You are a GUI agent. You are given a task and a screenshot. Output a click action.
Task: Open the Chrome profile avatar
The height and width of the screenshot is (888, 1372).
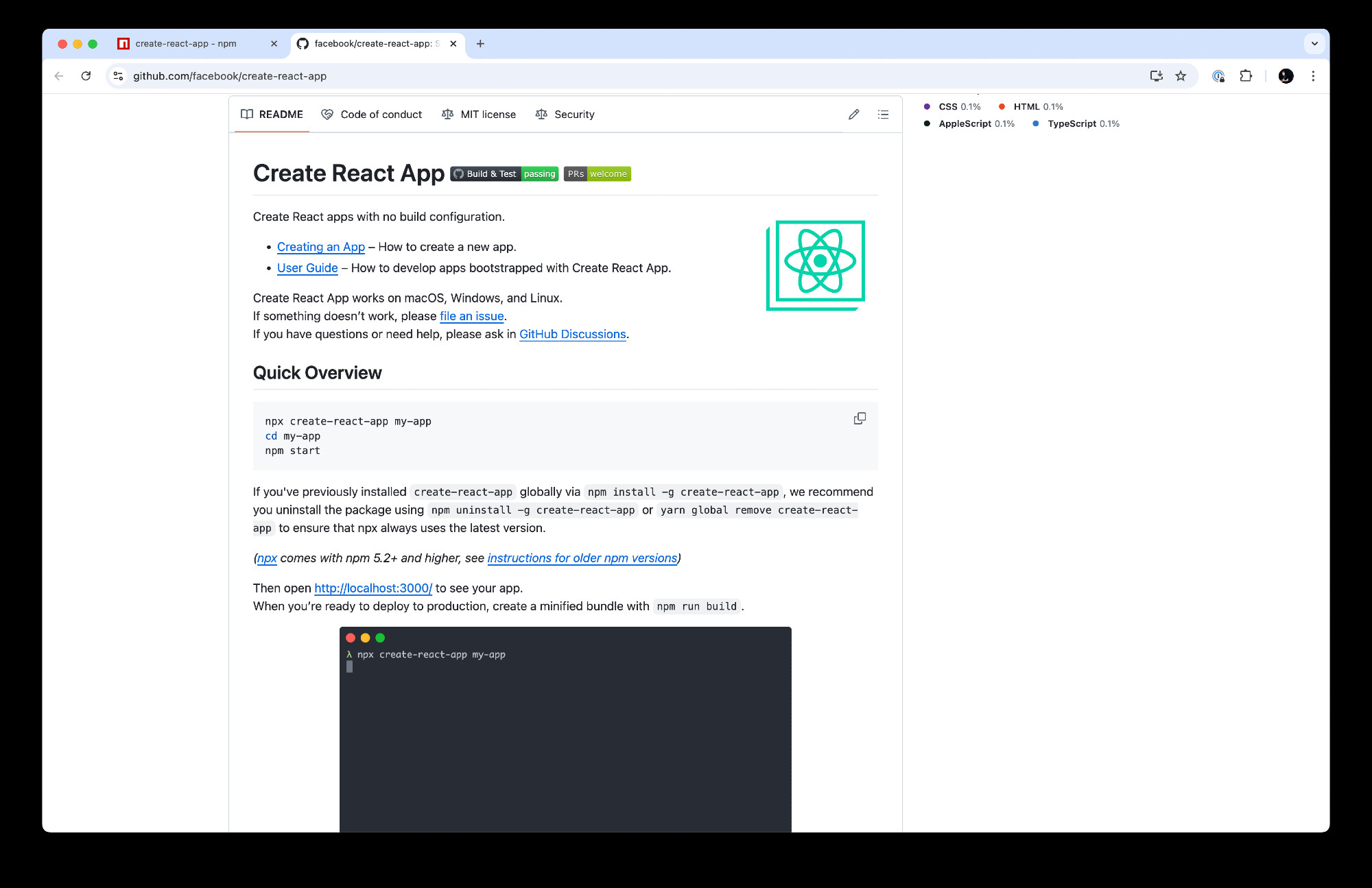click(1286, 76)
